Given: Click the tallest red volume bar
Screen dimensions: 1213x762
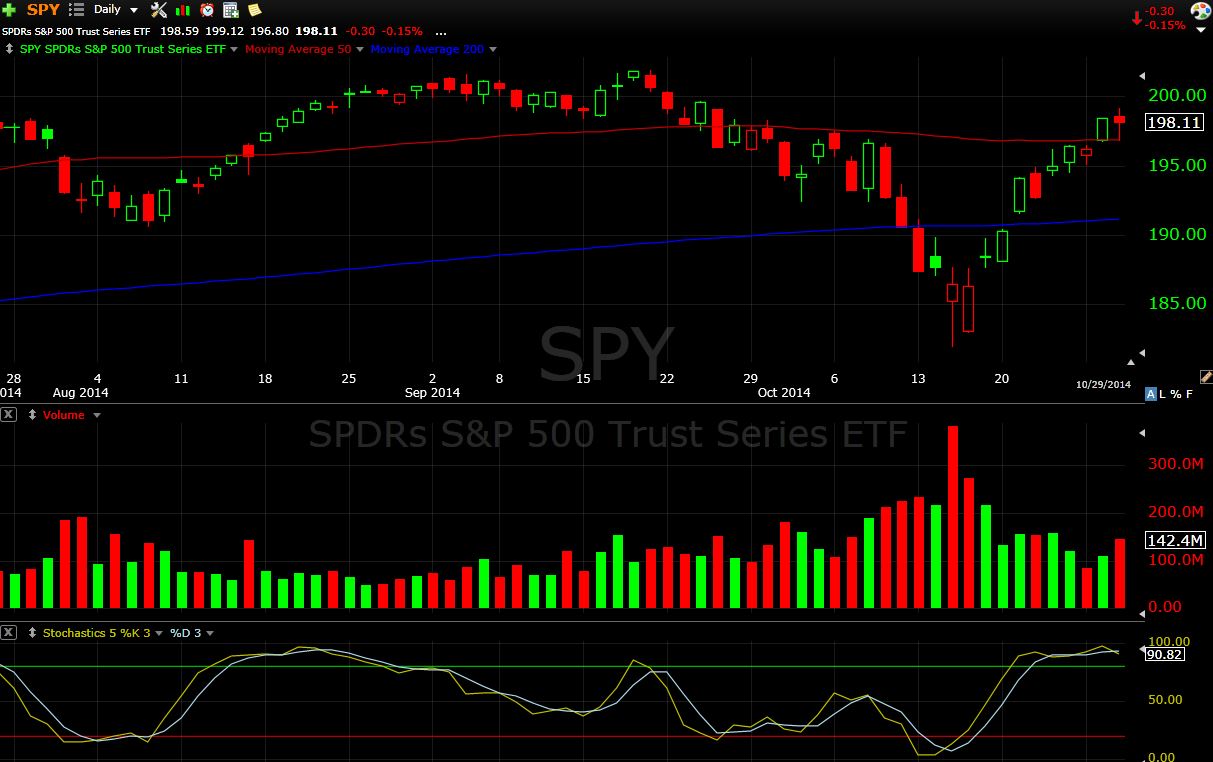Looking at the screenshot, I should 952,517.
